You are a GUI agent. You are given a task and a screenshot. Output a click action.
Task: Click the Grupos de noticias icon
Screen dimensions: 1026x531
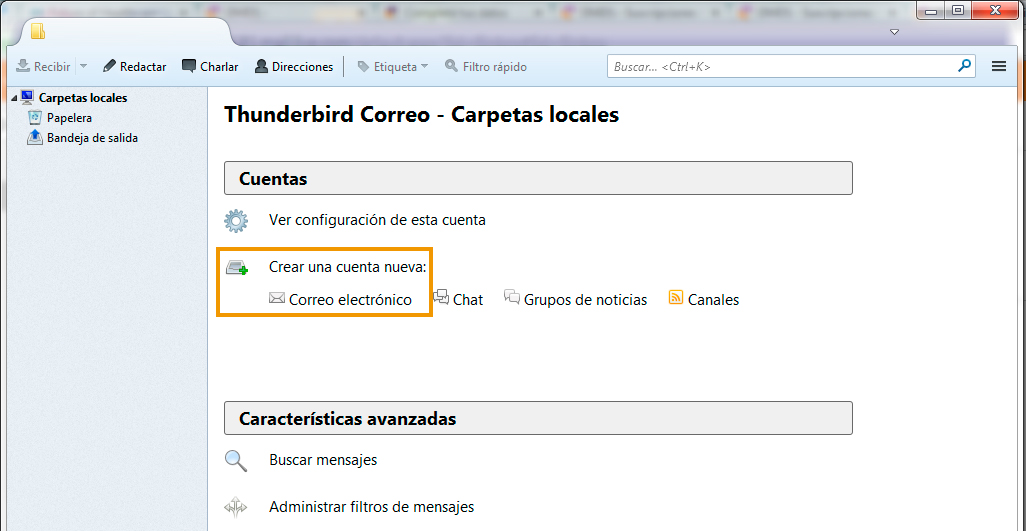coord(512,297)
